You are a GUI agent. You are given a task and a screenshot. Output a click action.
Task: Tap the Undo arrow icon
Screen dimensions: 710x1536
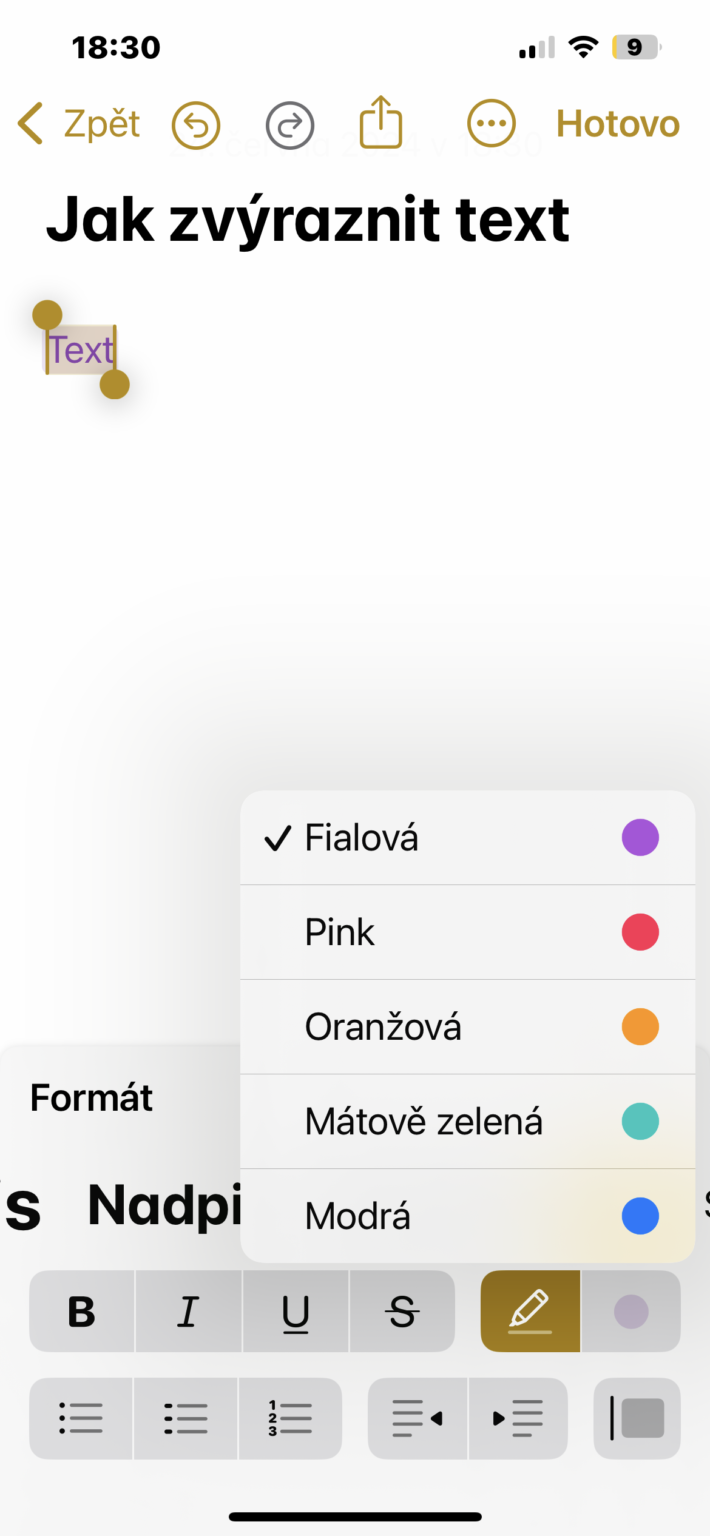pyautogui.click(x=195, y=123)
